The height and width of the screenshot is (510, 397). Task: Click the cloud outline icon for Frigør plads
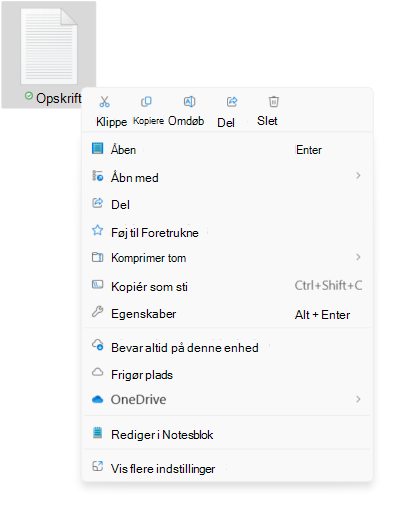pos(97,372)
